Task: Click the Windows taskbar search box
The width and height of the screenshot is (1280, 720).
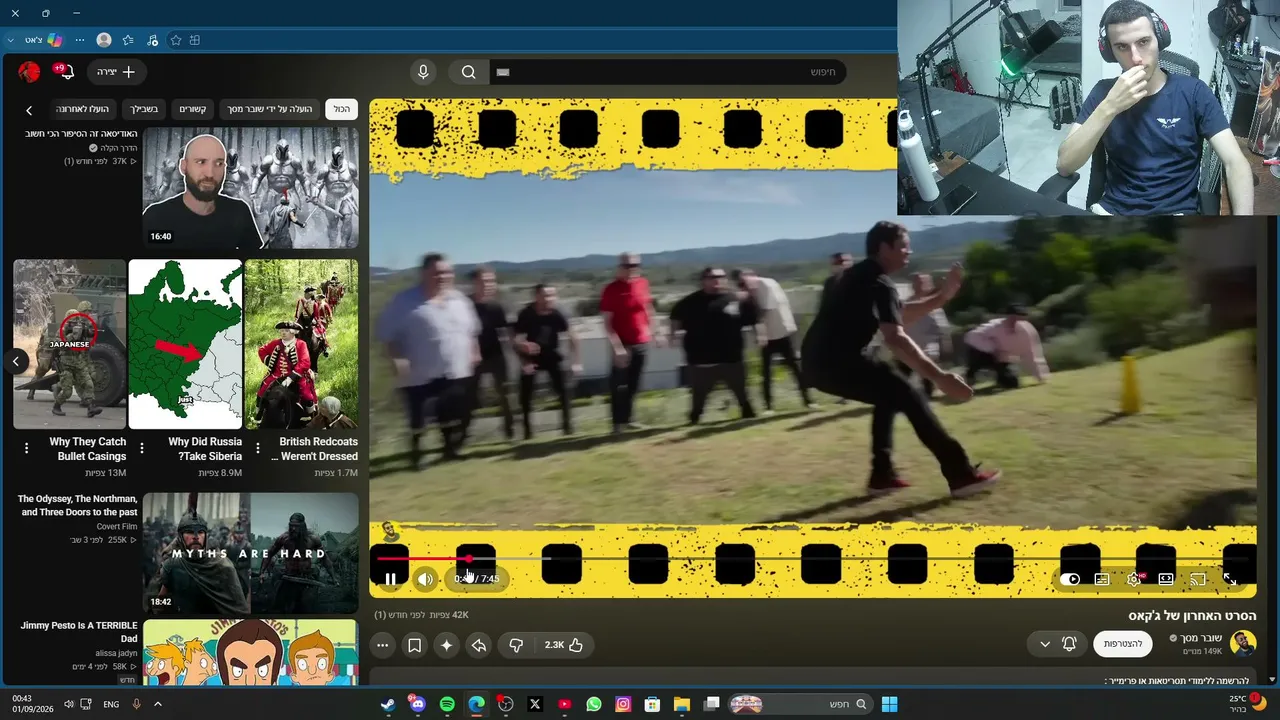Action: (799, 704)
